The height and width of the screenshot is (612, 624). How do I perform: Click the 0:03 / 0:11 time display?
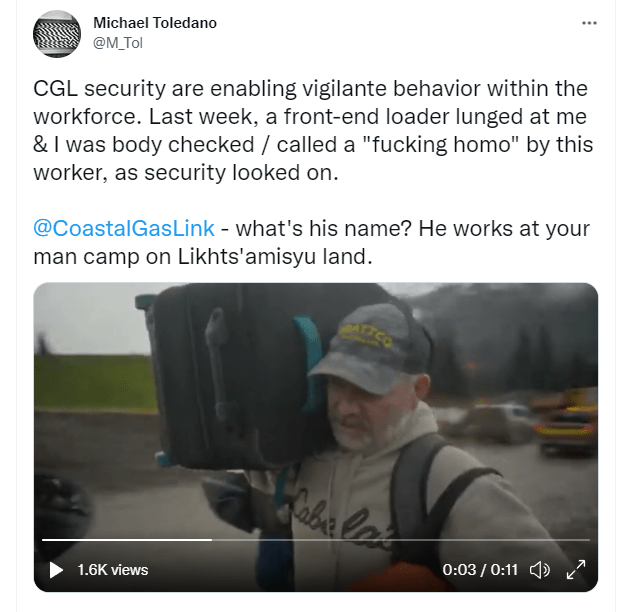click(480, 570)
